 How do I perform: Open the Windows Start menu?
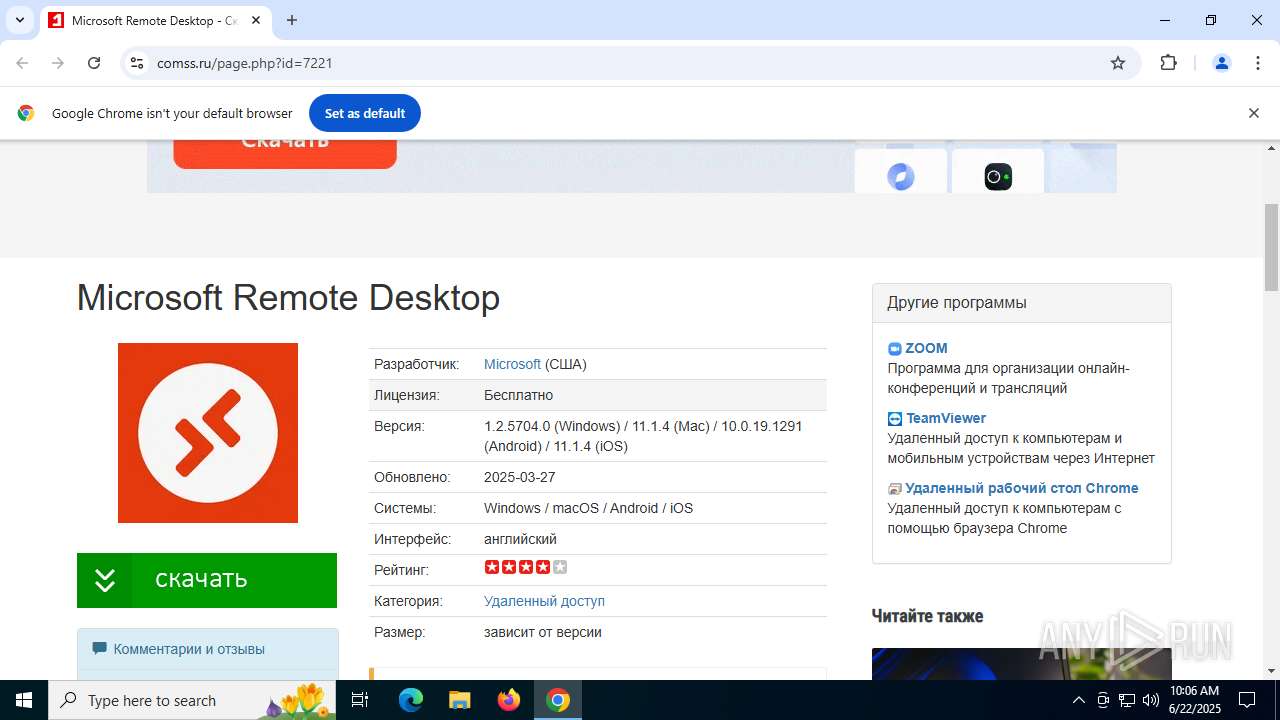[x=24, y=700]
